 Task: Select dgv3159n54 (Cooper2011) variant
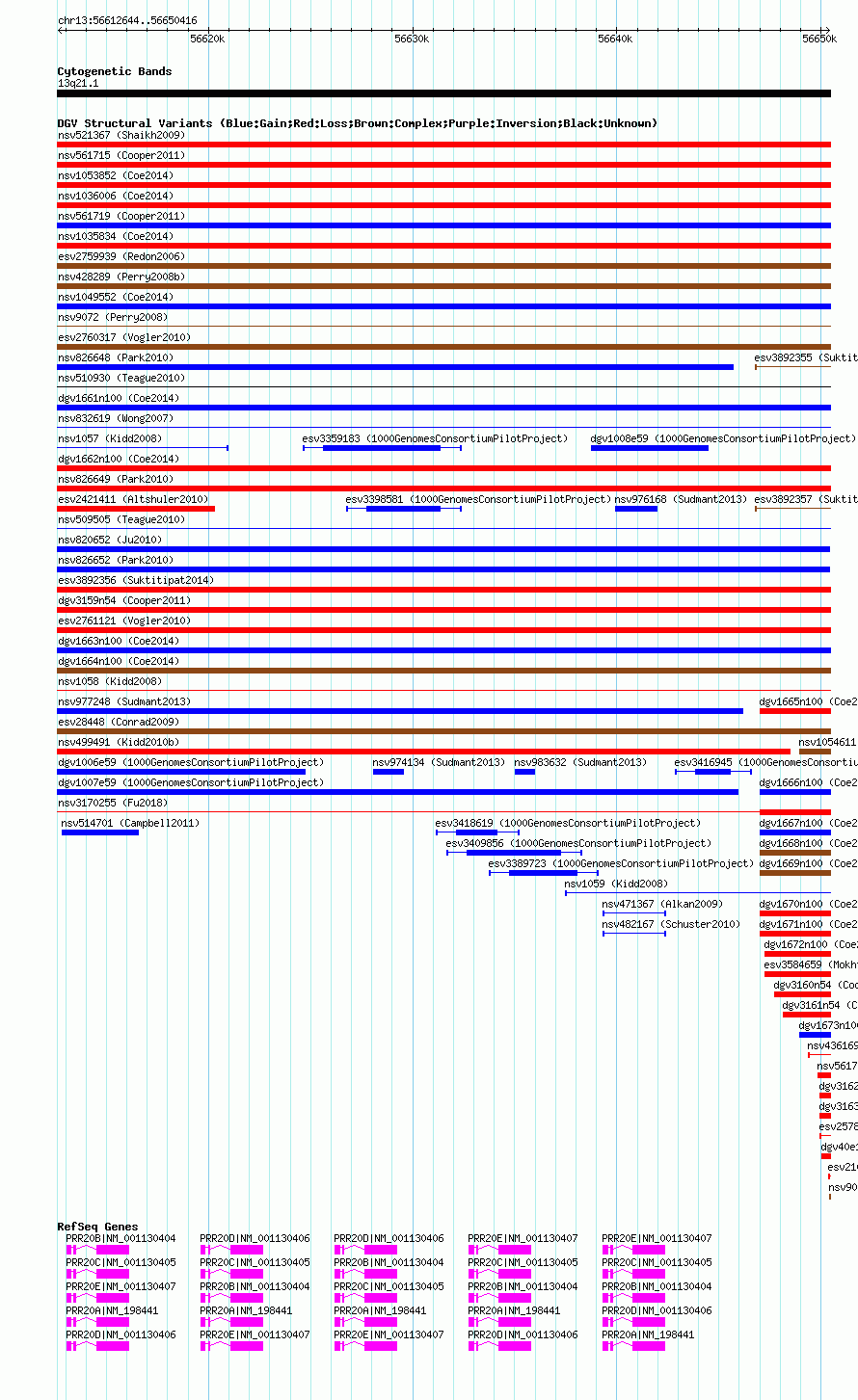click(x=124, y=600)
